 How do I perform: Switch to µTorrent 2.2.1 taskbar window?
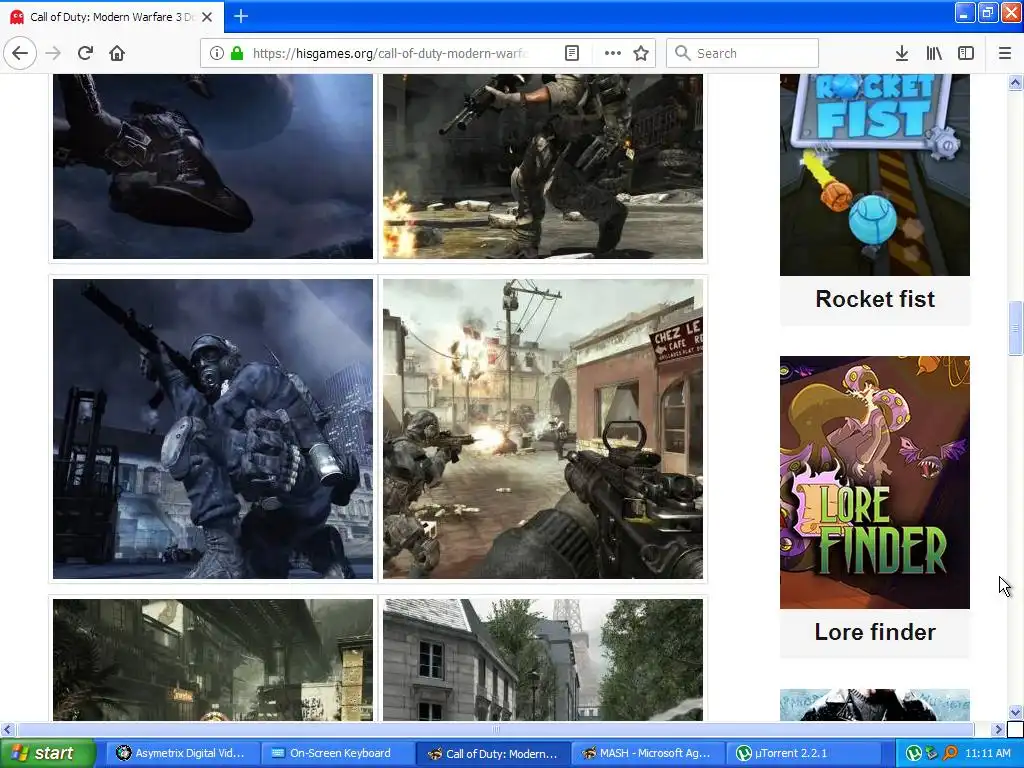pos(805,753)
